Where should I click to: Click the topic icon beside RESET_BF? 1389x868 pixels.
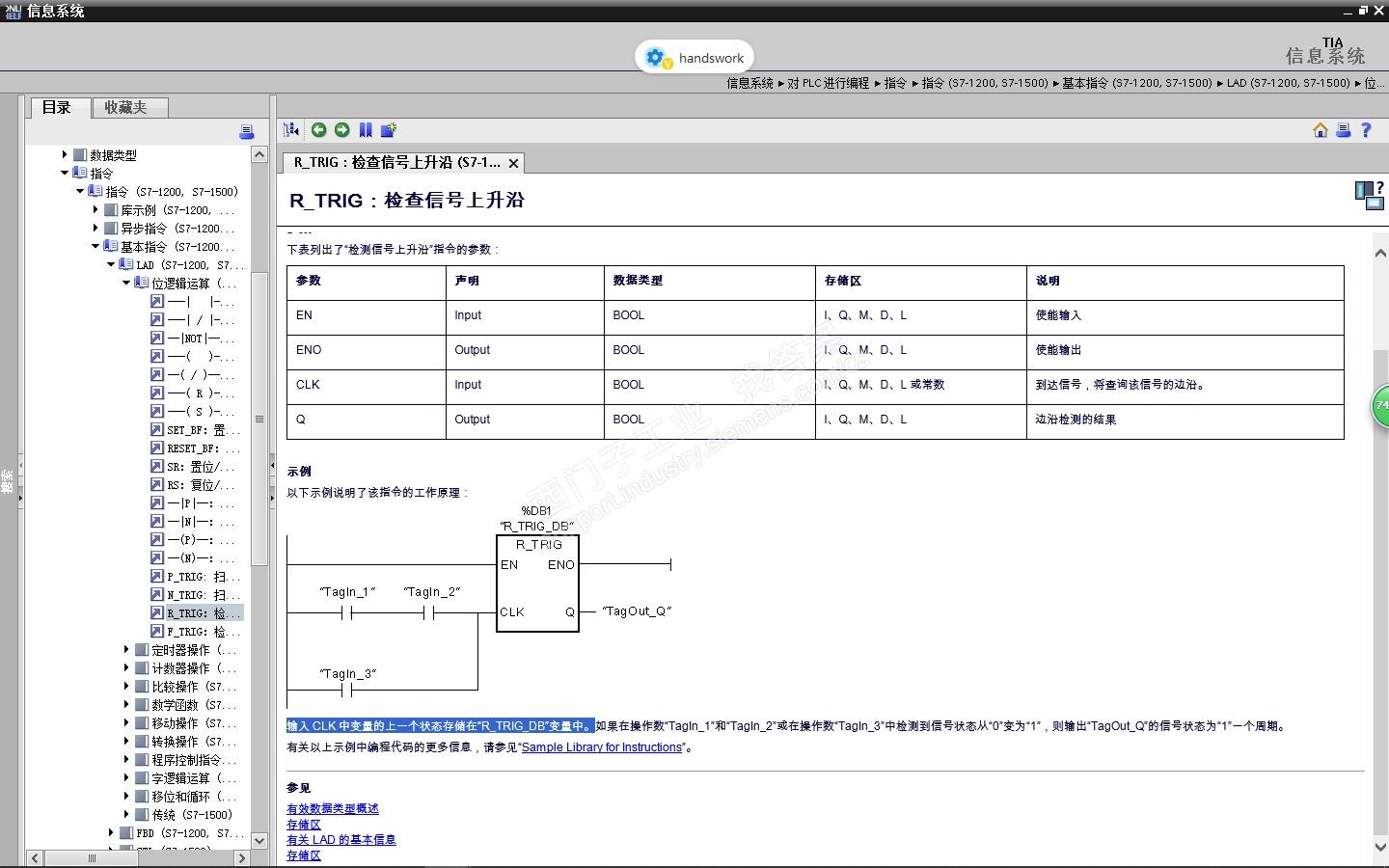157,448
